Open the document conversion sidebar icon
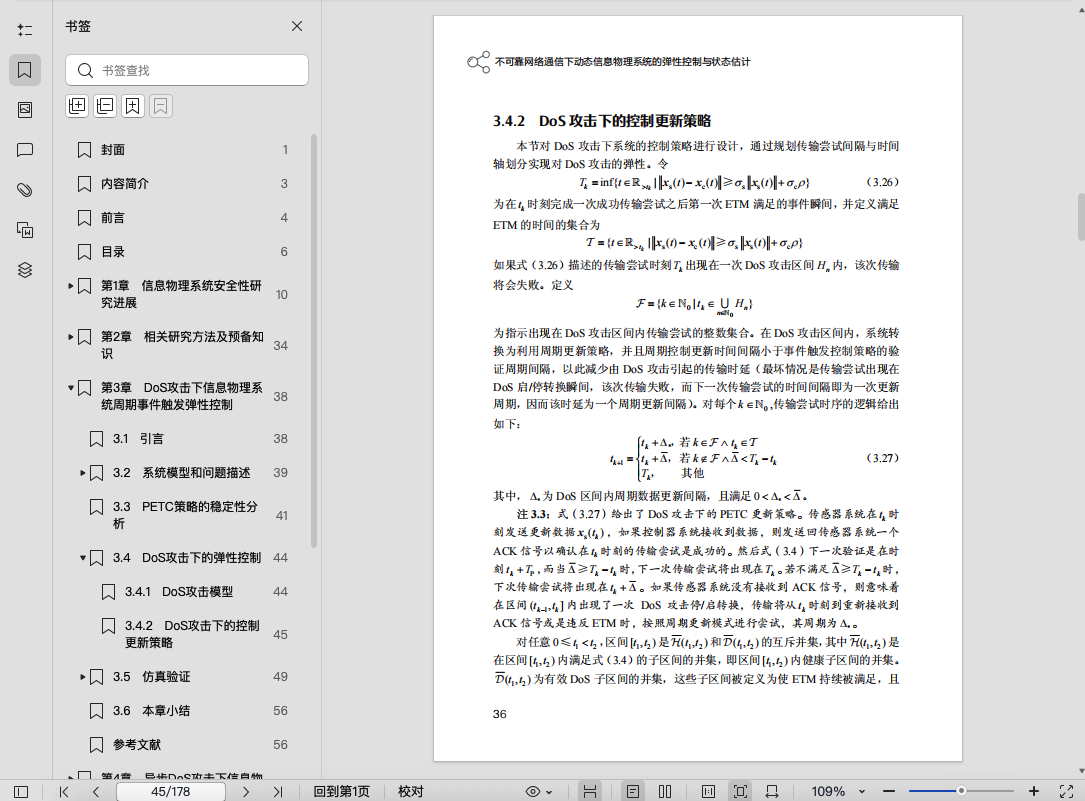The width and height of the screenshot is (1085, 801). pos(25,230)
